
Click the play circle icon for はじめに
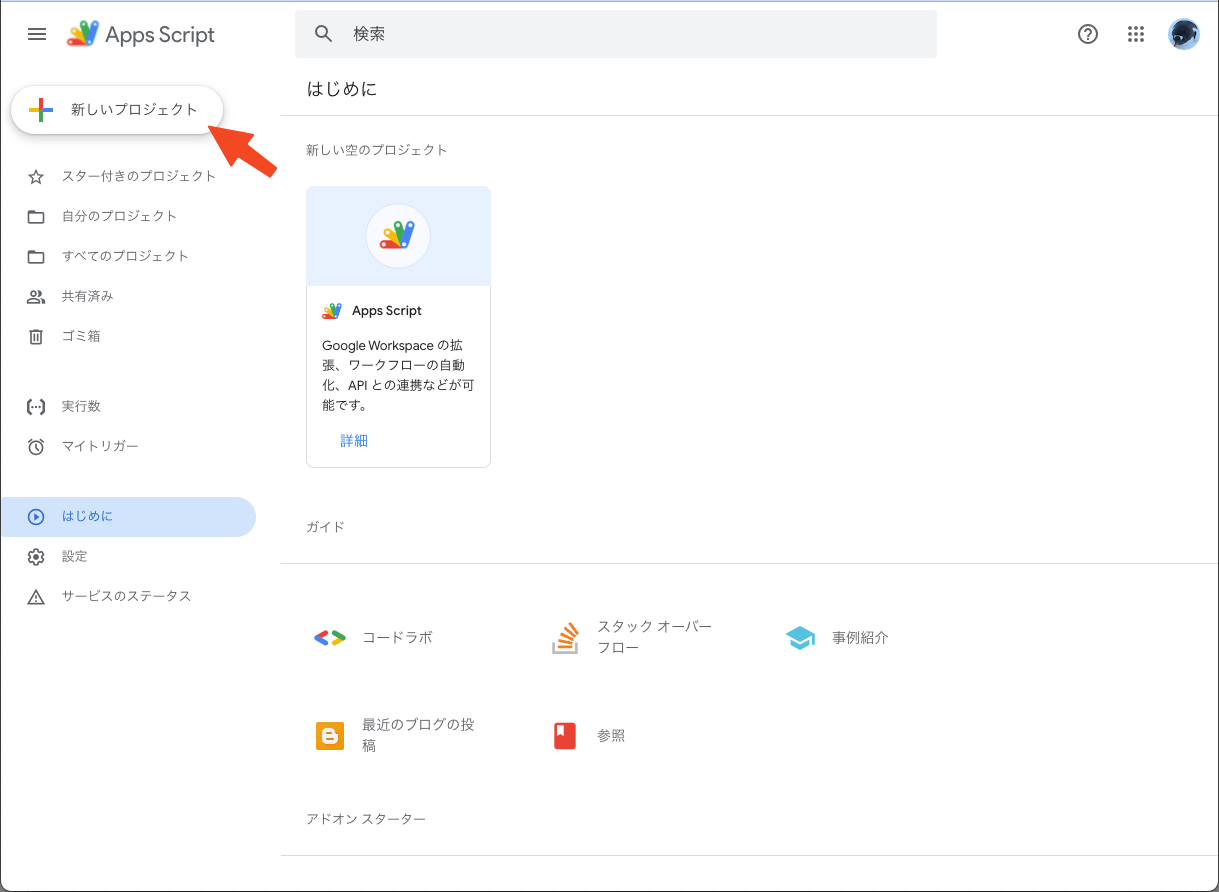point(36,517)
